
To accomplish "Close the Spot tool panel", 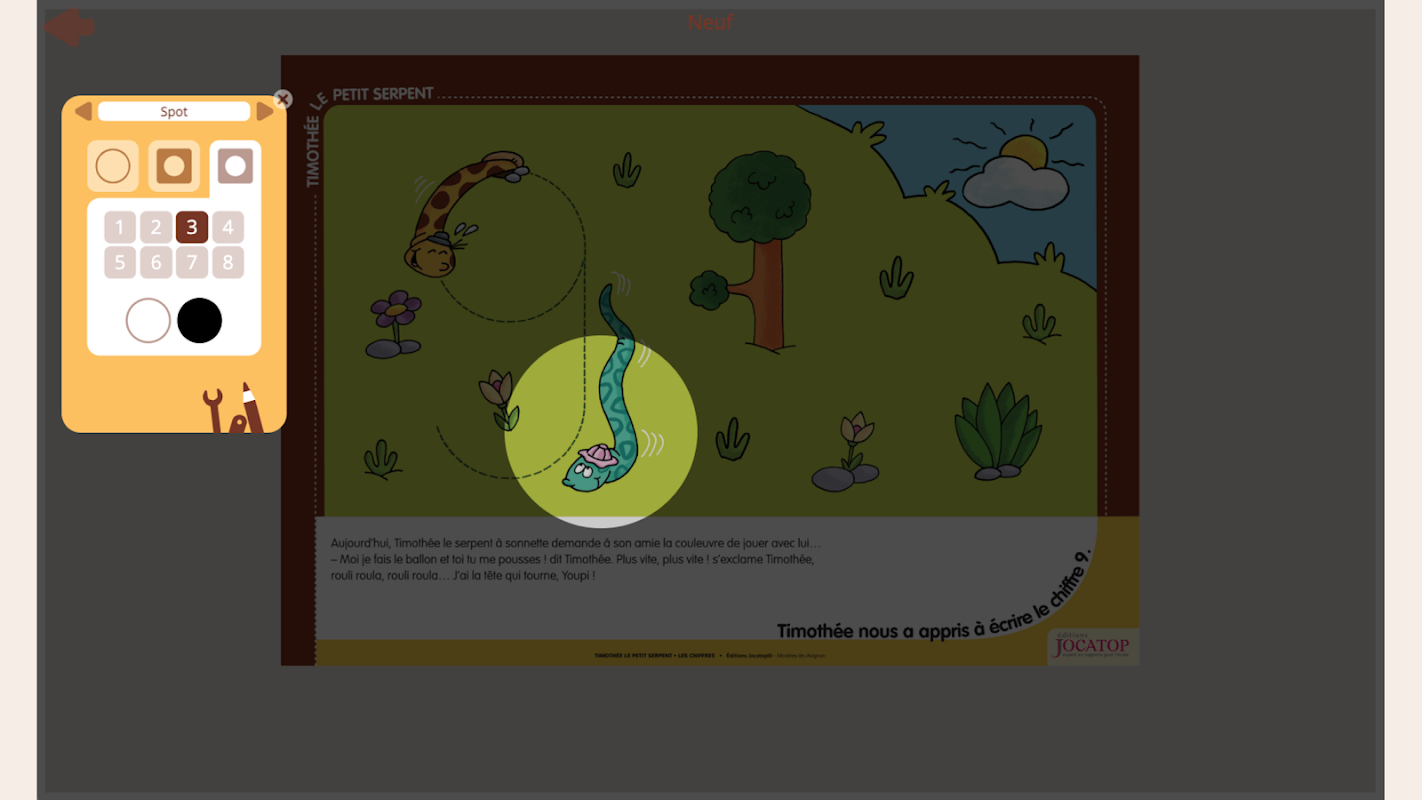I will [x=283, y=99].
